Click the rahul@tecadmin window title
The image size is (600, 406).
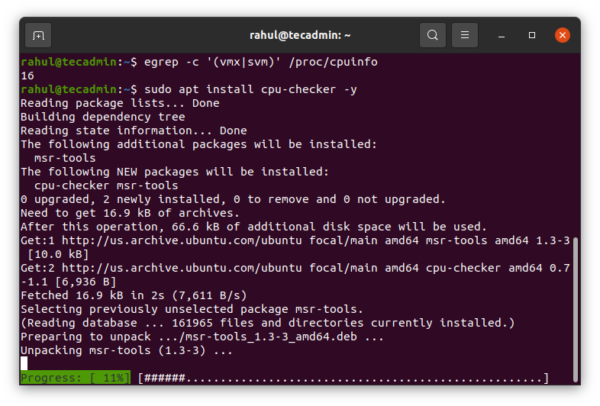click(x=299, y=36)
